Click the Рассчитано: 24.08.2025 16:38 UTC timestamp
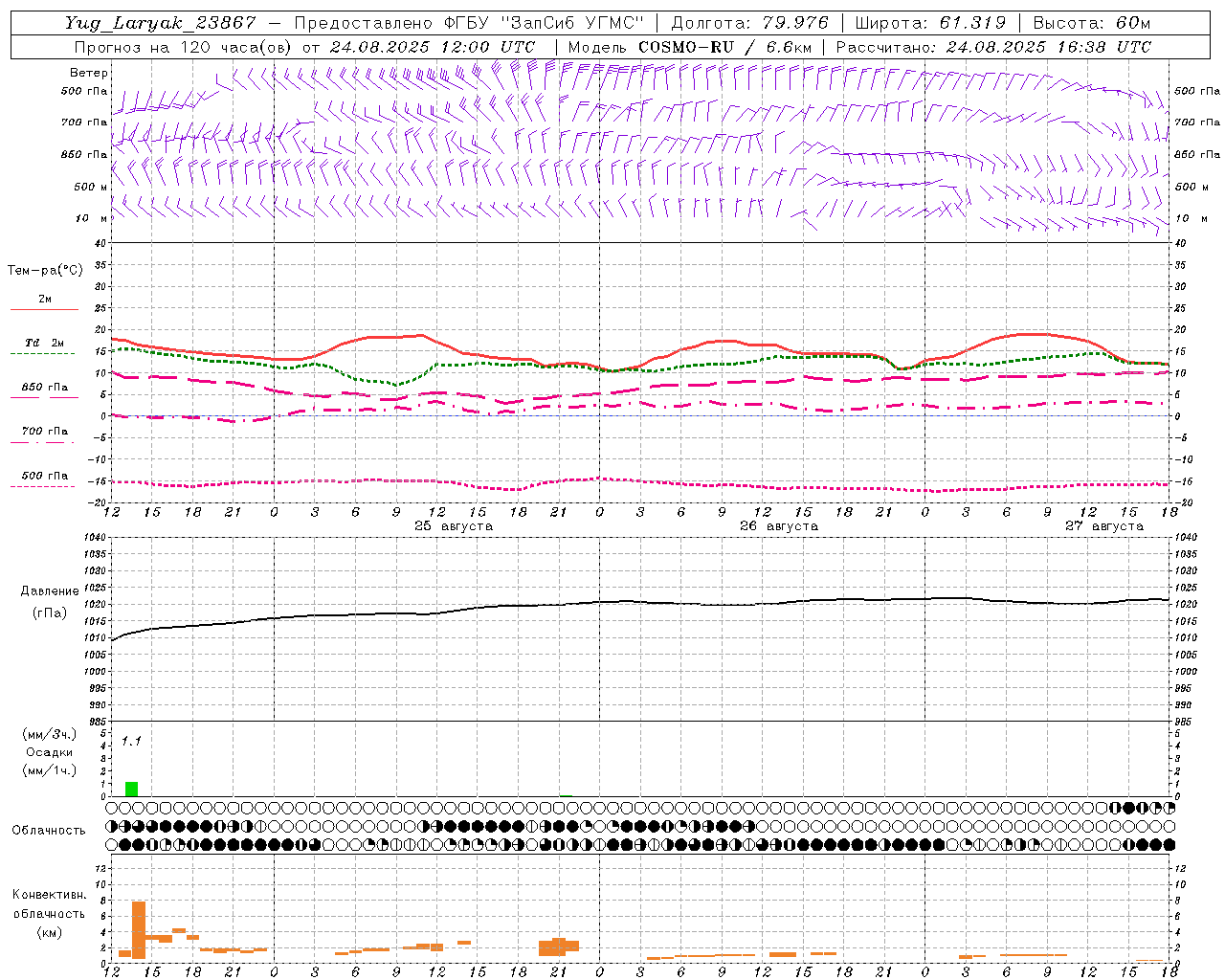 click(993, 47)
